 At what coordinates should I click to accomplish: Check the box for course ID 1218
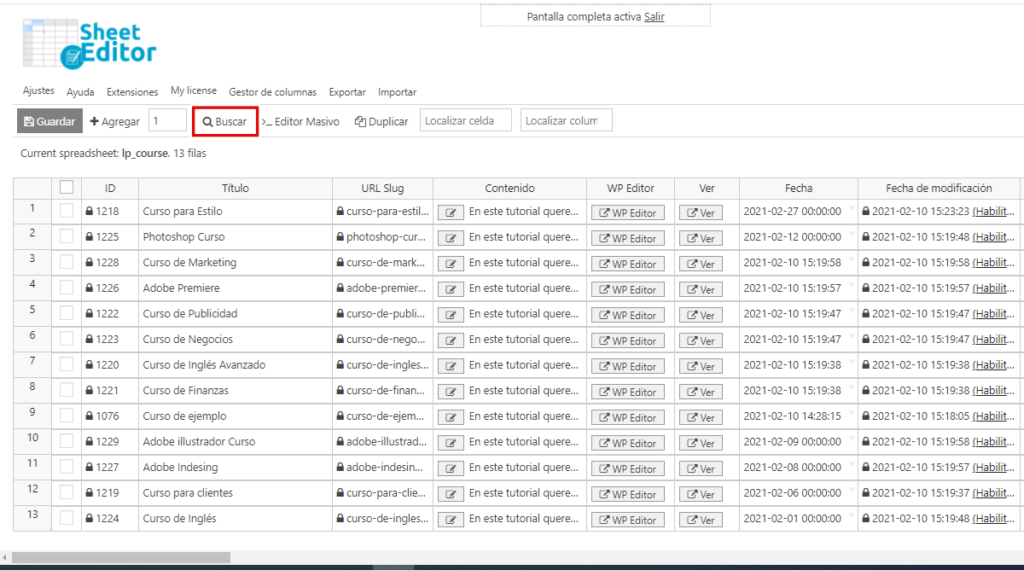tap(67, 212)
